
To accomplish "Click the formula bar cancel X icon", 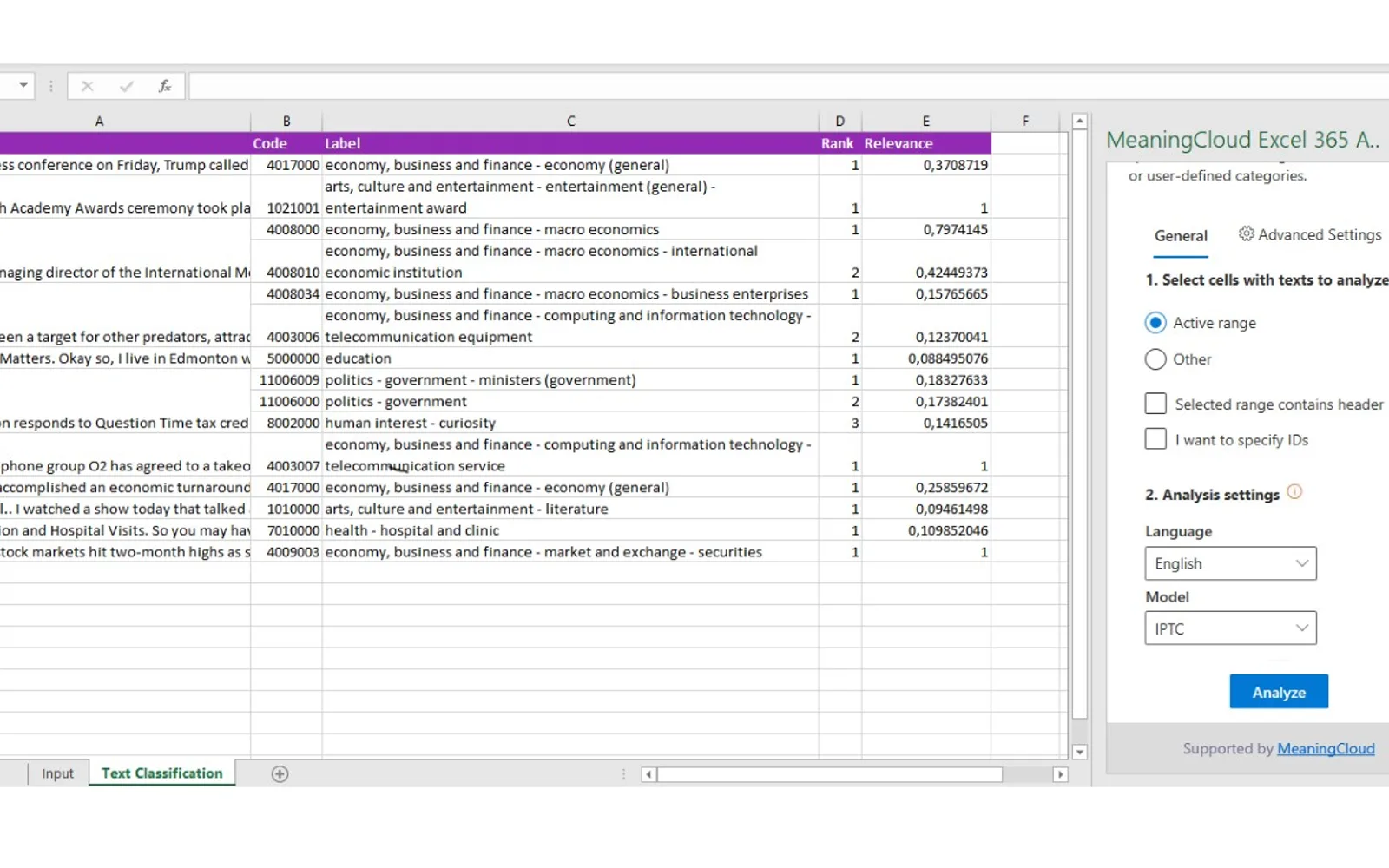I will coord(87,86).
